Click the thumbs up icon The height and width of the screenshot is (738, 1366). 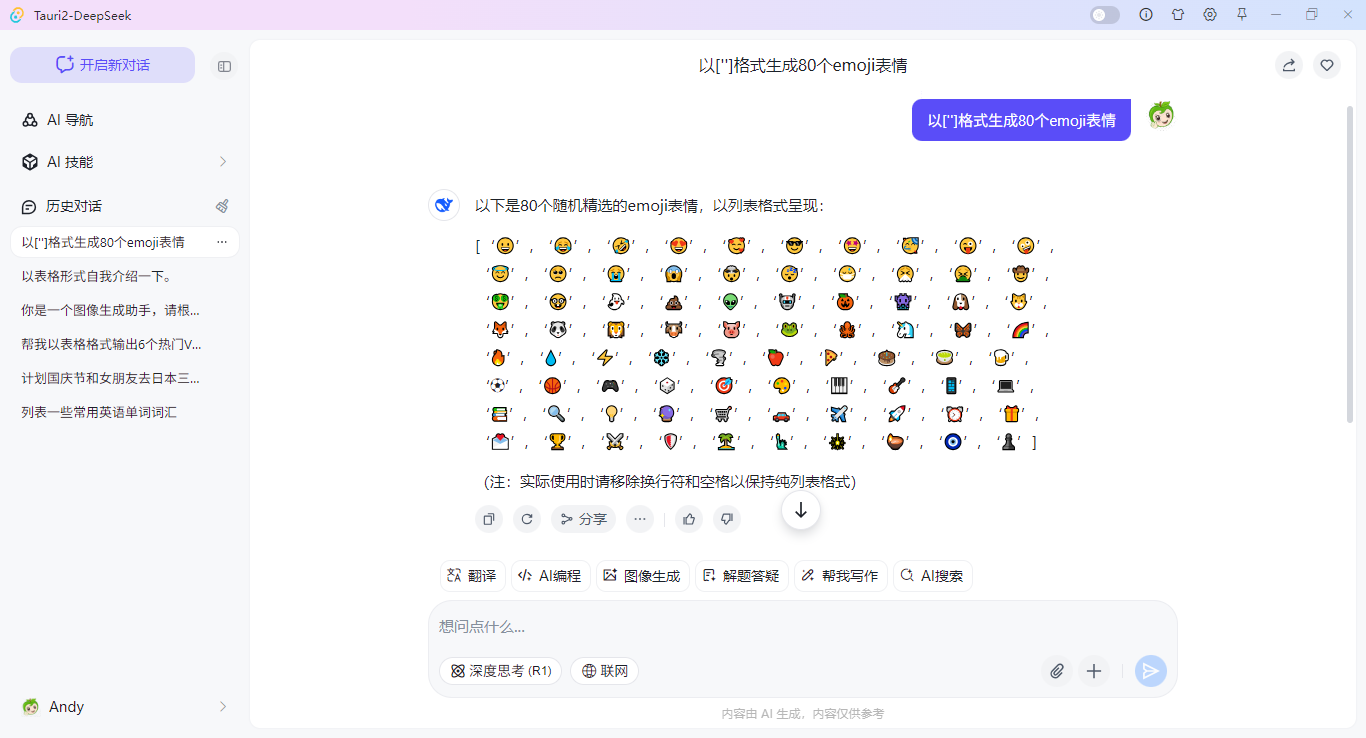point(689,519)
